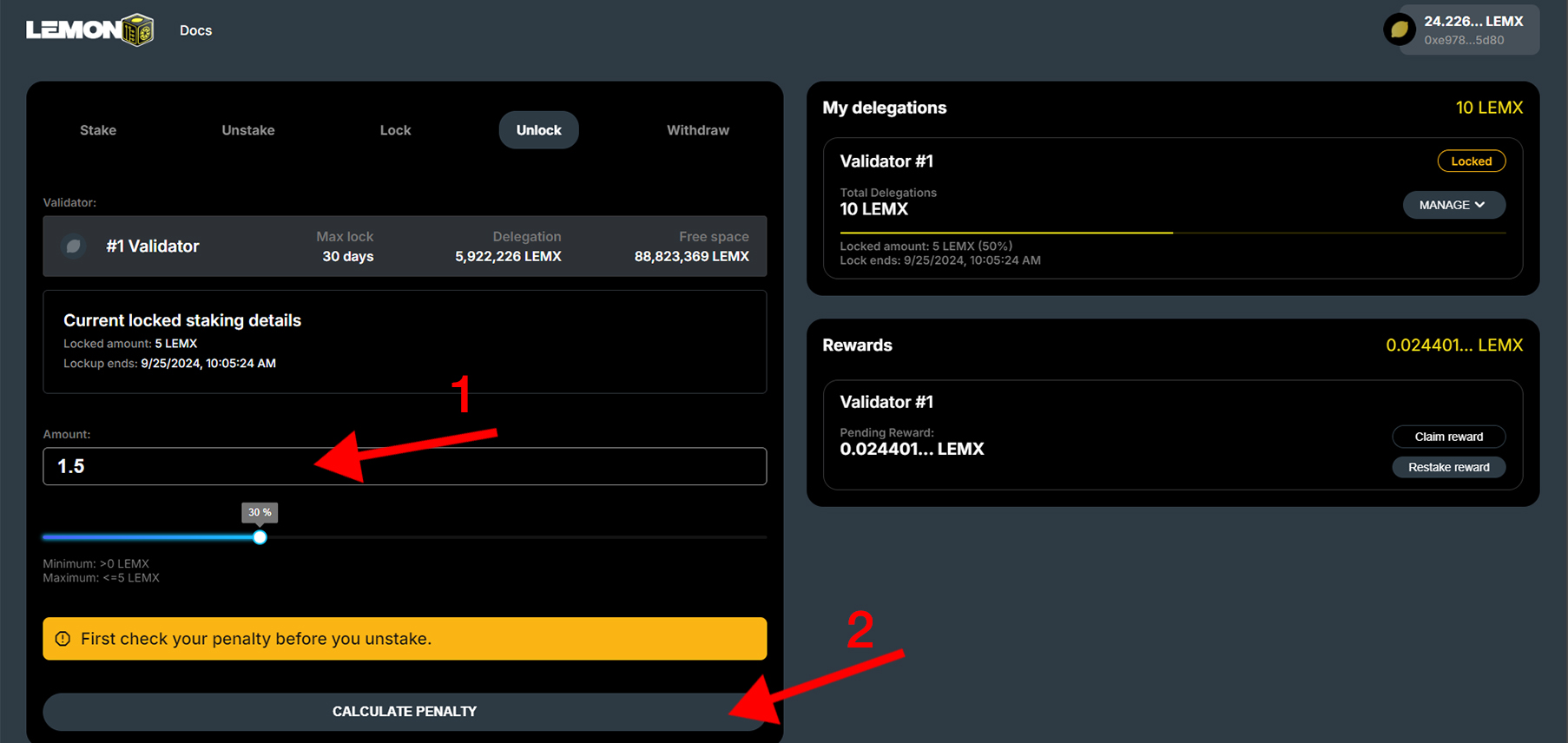Screen dimensions: 1568x743
Task: Switch to the Stake tab
Action: 98,130
